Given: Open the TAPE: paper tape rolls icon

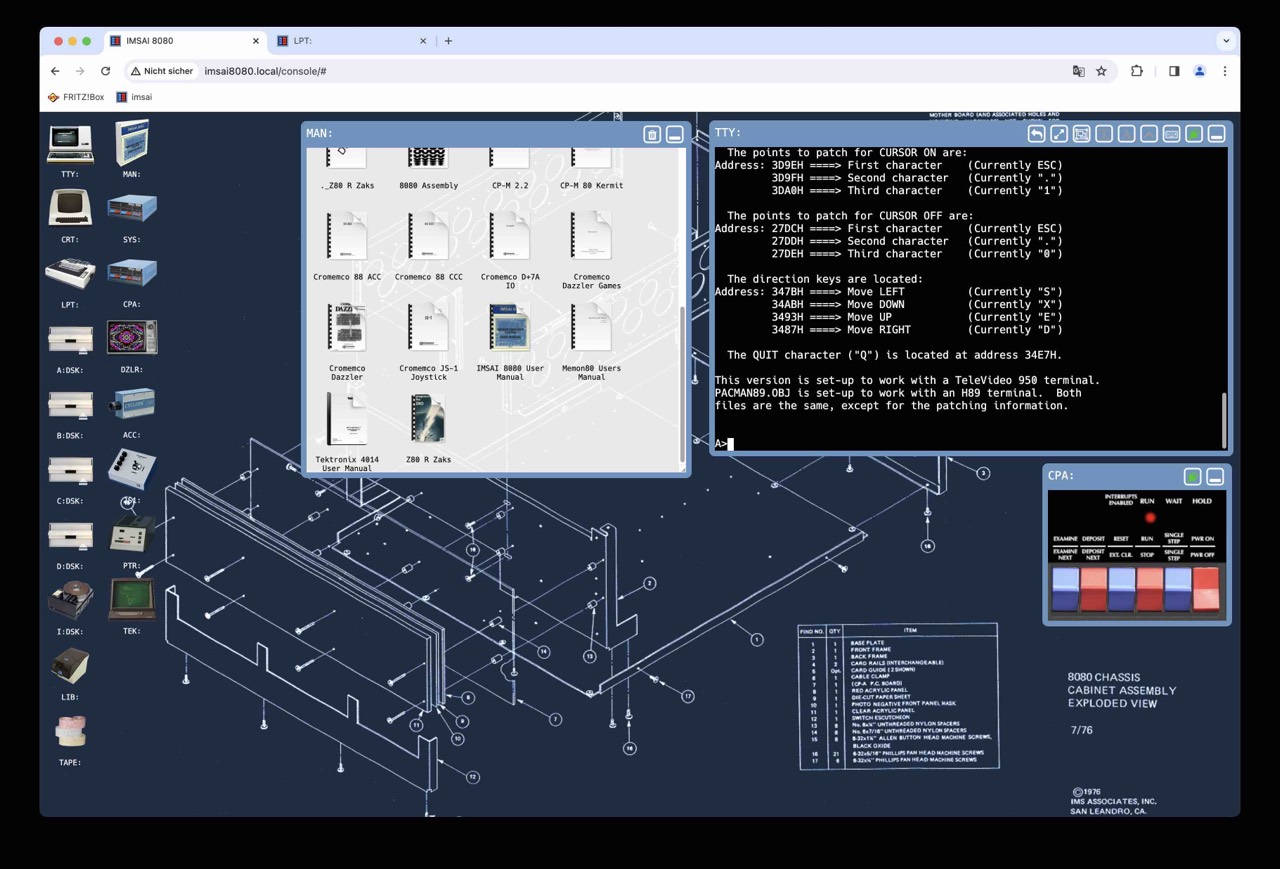Looking at the screenshot, I should pyautogui.click(x=70, y=731).
